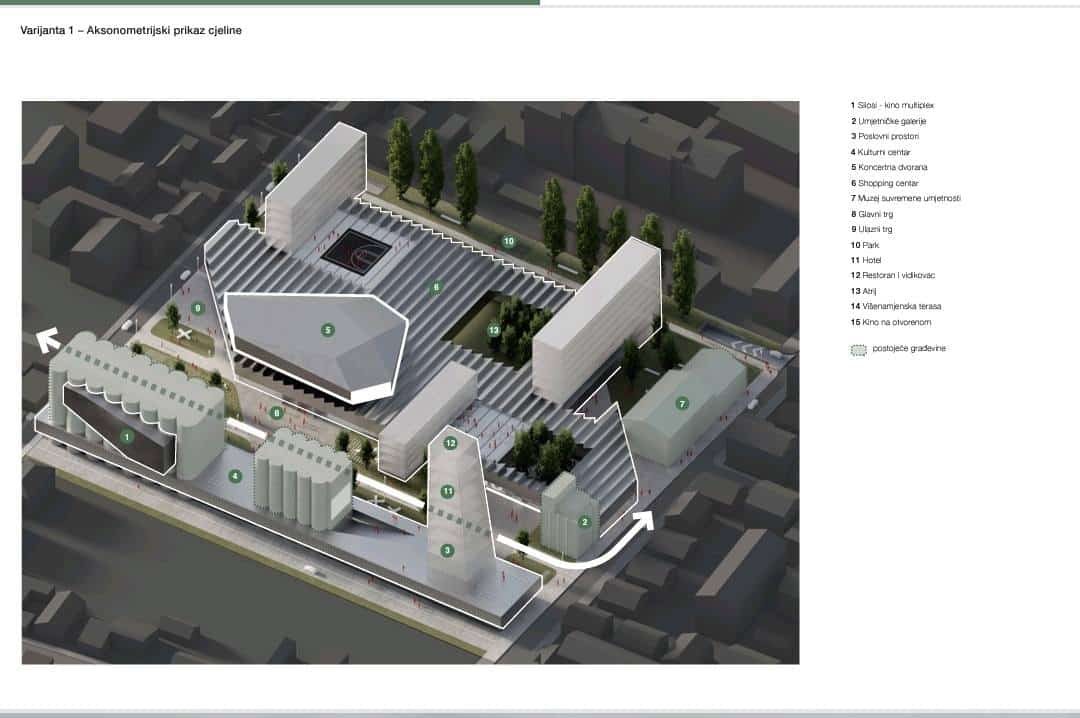Select marker 5 on the concert hall roof
This screenshot has height=718, width=1080.
[328, 329]
